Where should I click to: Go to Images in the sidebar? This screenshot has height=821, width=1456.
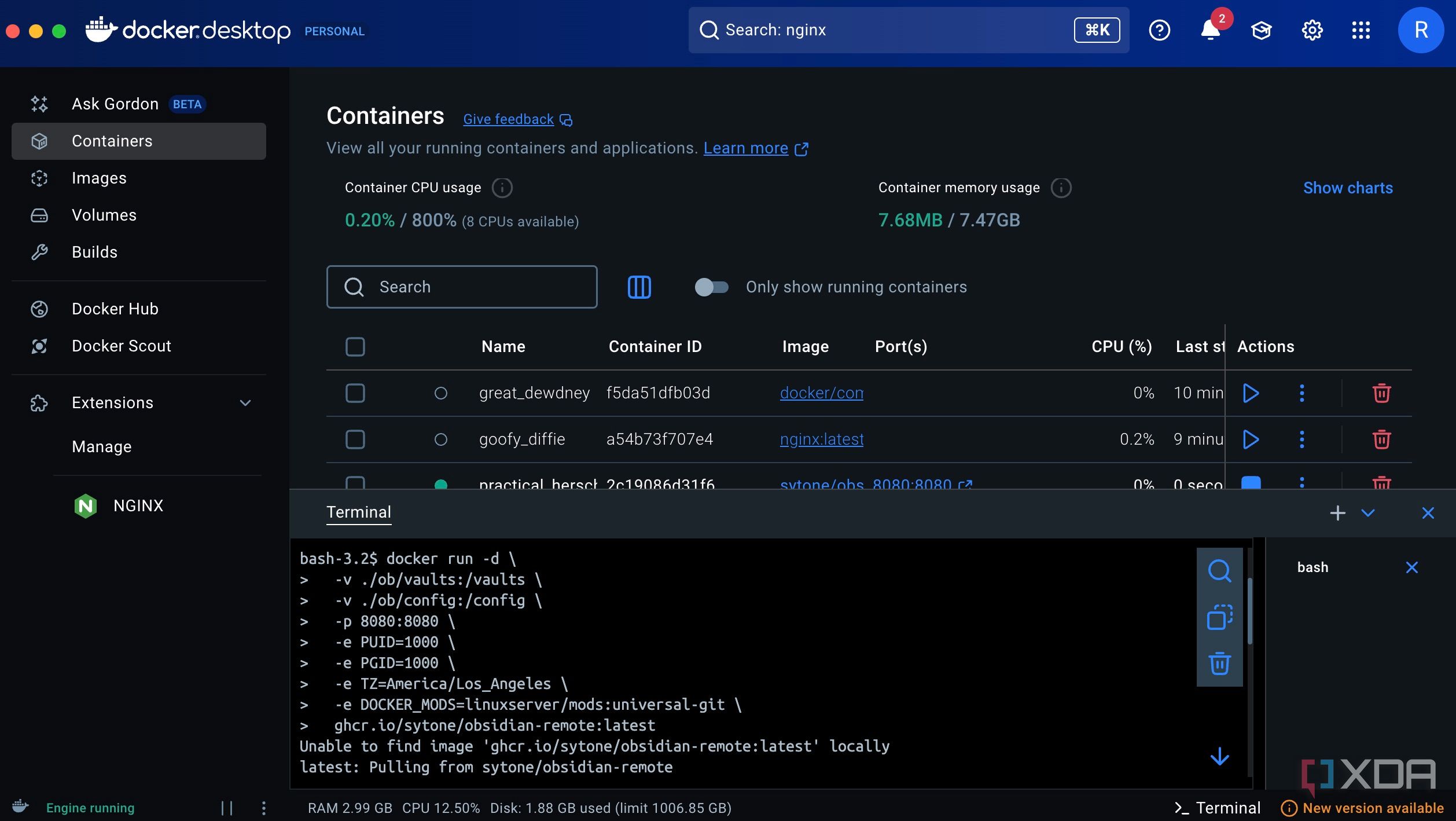(x=98, y=178)
